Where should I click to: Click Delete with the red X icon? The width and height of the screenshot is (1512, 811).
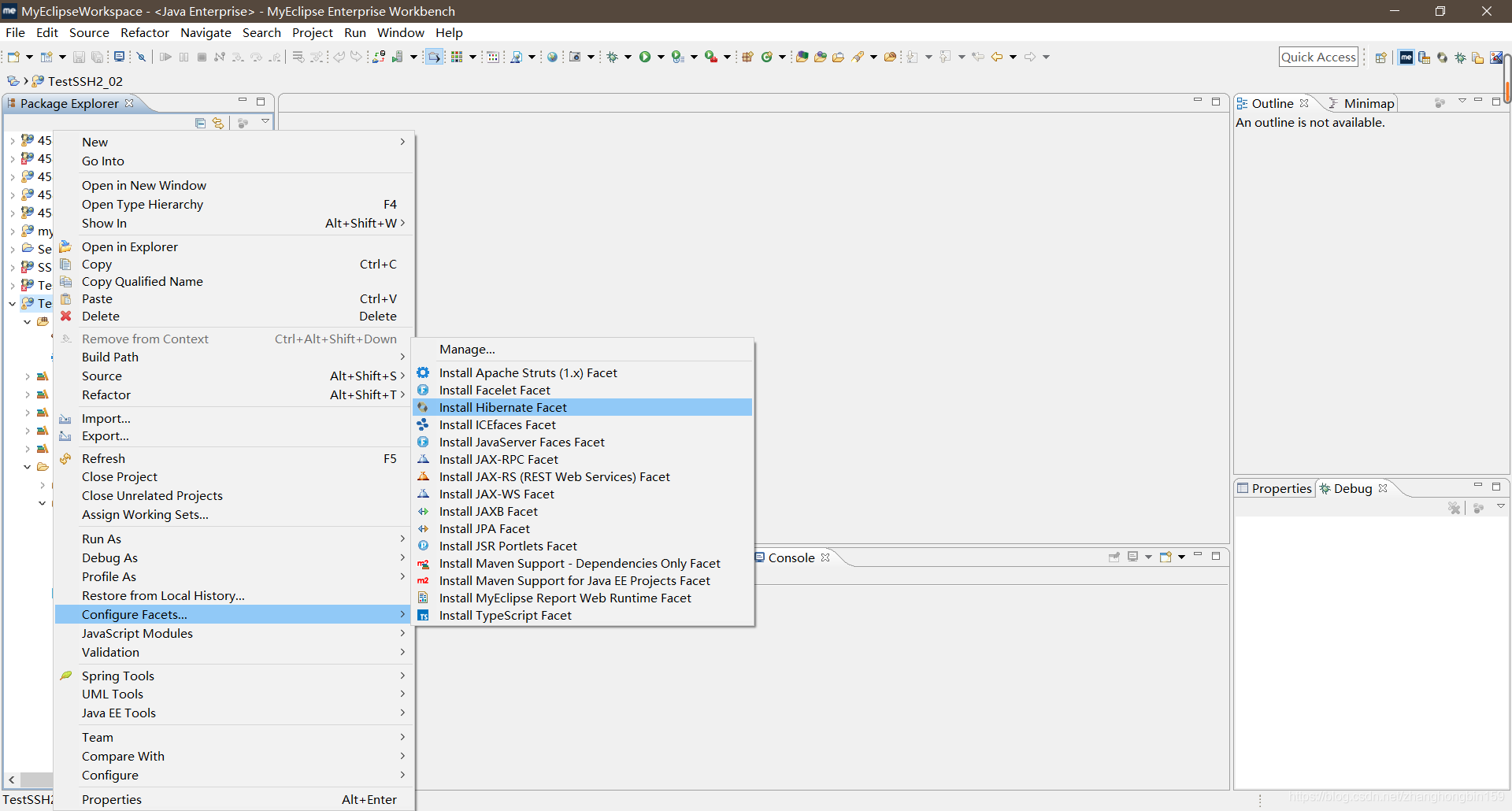(233, 316)
